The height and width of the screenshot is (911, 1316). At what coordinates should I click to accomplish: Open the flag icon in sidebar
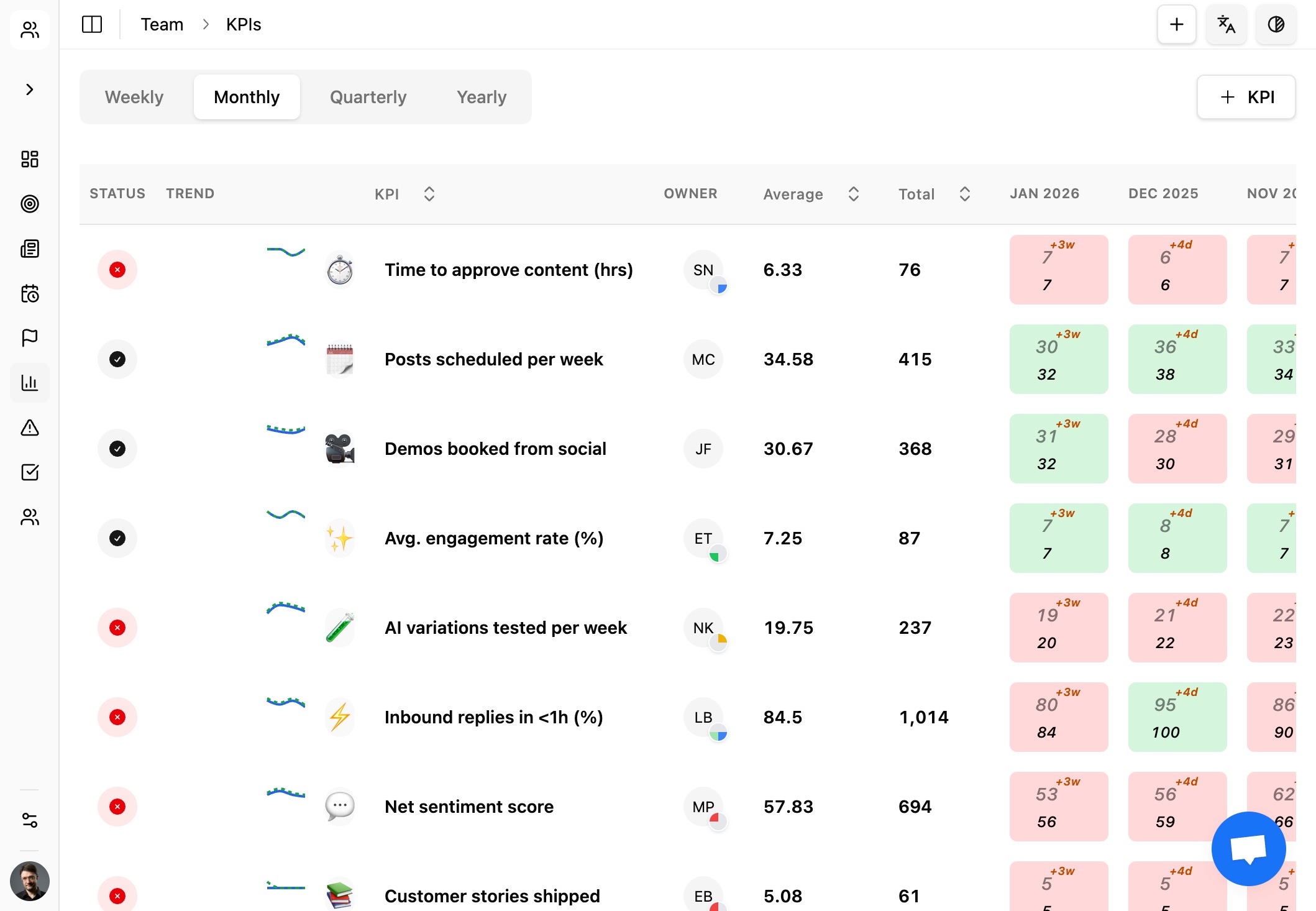(x=30, y=337)
